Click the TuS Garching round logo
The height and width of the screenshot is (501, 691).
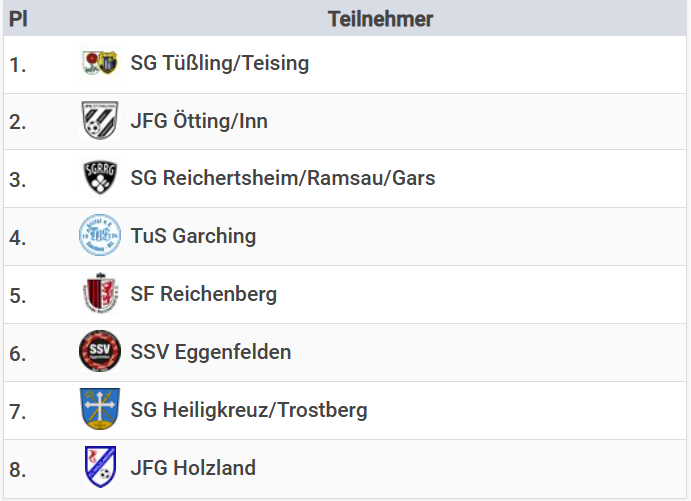click(x=100, y=236)
